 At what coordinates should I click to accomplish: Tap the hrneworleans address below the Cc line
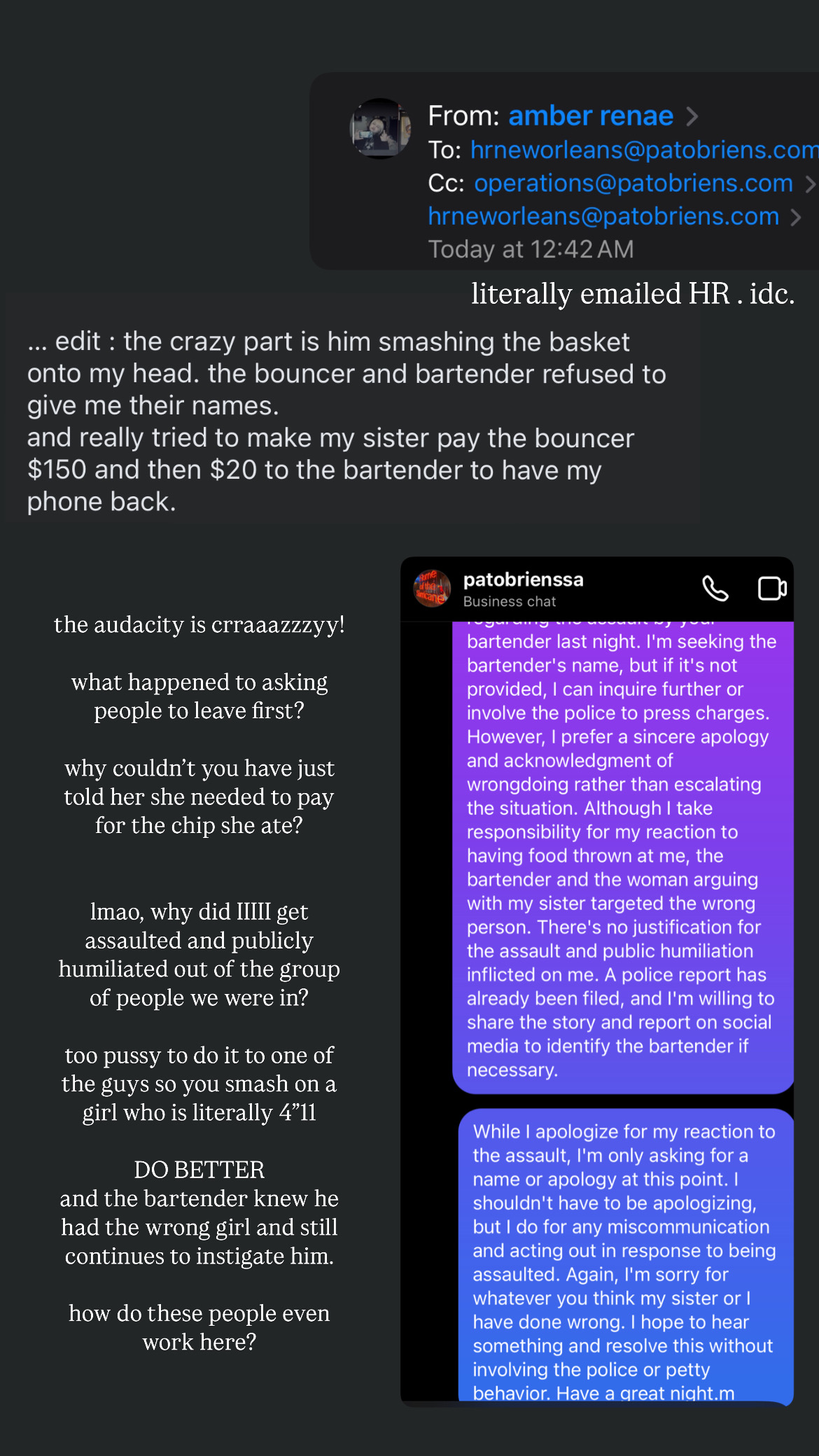pos(603,217)
